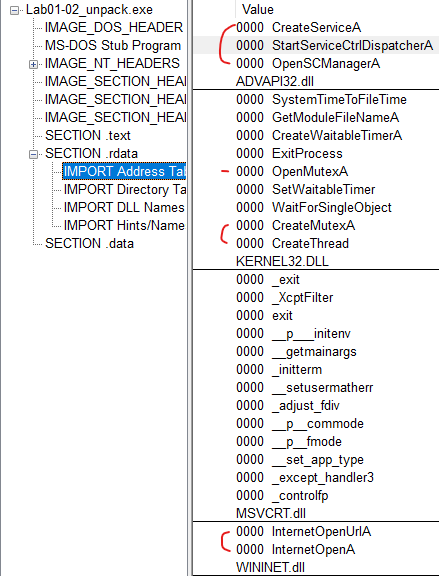The width and height of the screenshot is (439, 576).
Task: Select the _except_handler3 row
Action: [x=316, y=478]
